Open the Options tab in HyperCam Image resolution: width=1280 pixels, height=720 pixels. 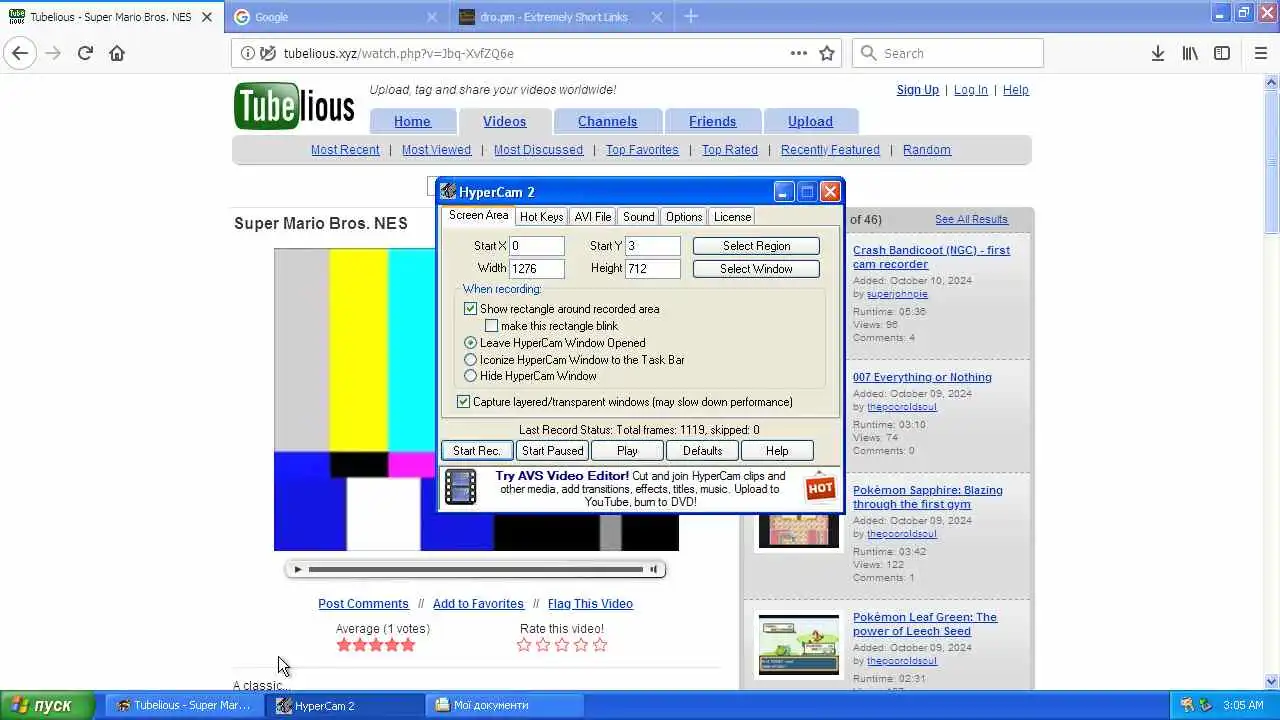click(684, 217)
